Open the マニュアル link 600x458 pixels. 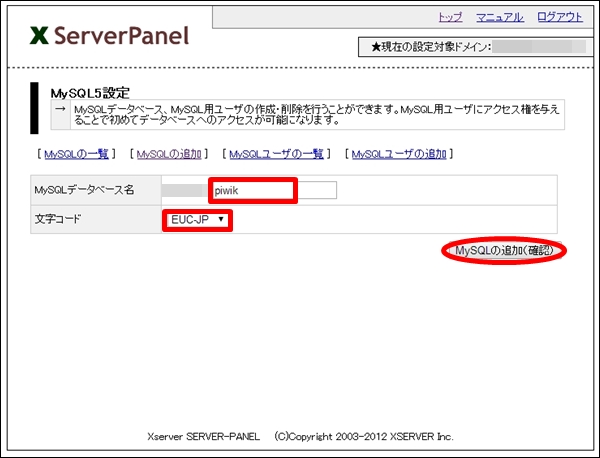(500, 17)
